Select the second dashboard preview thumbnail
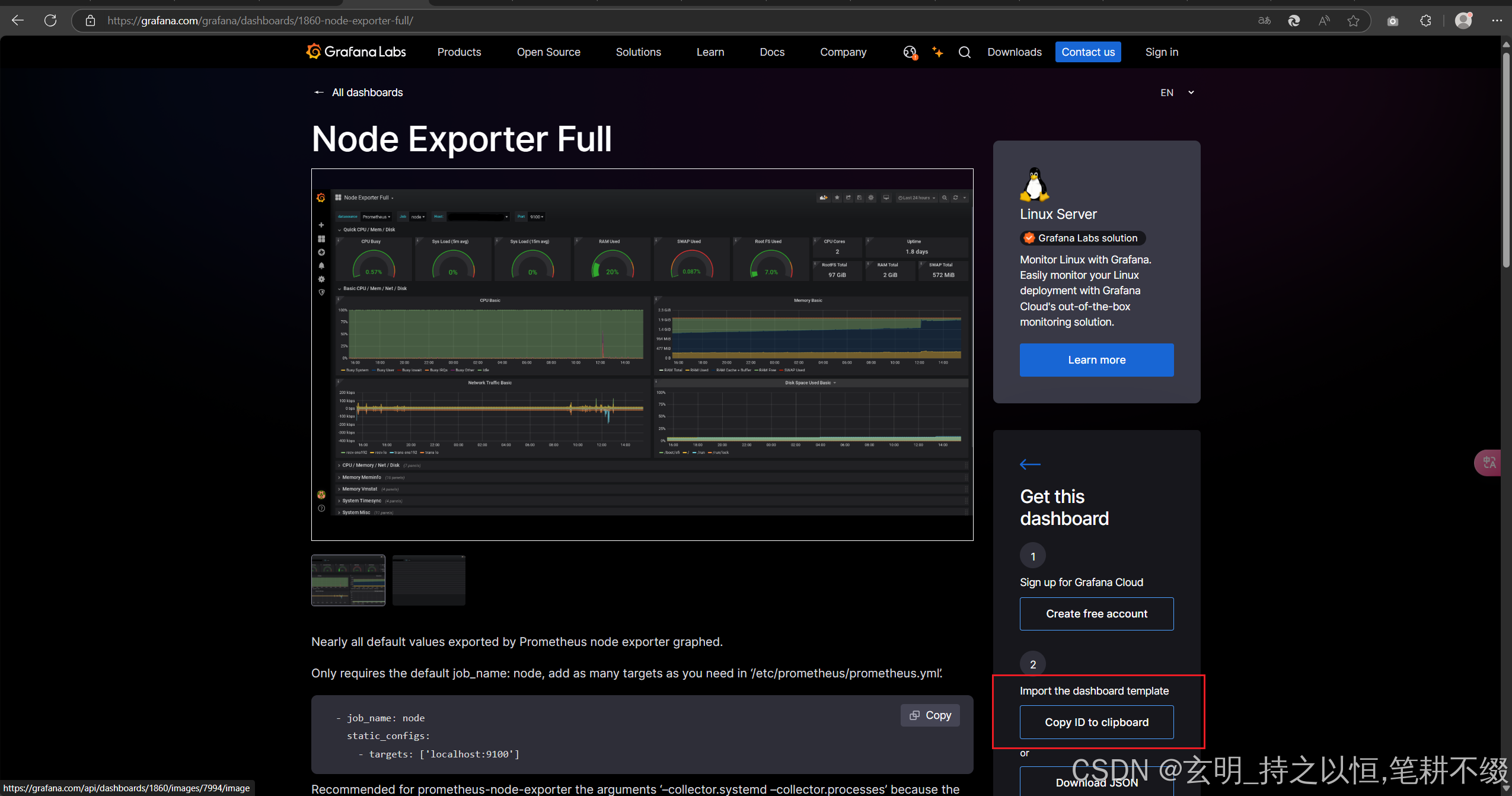 pyautogui.click(x=429, y=580)
